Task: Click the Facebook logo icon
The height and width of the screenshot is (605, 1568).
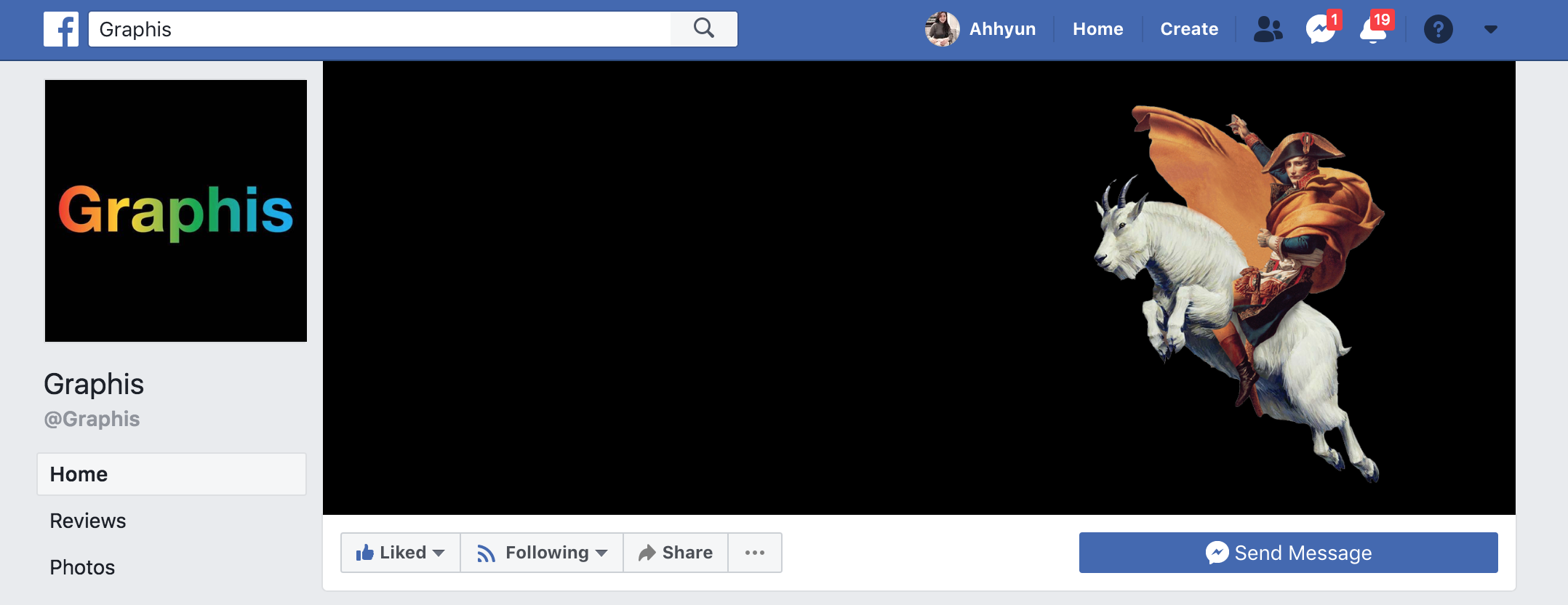Action: [61, 29]
